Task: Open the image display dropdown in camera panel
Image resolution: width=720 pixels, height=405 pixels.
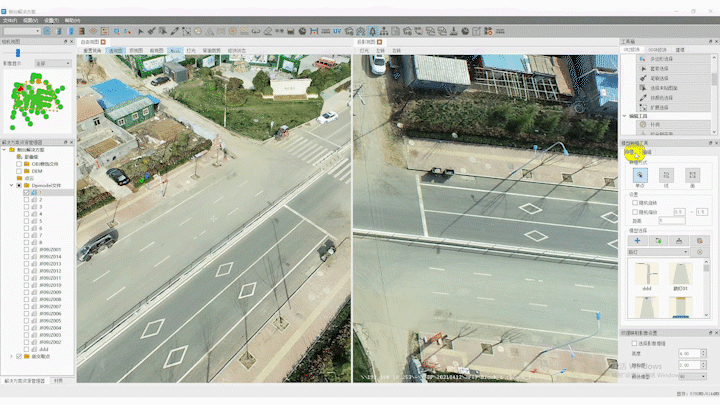Action: click(53, 63)
